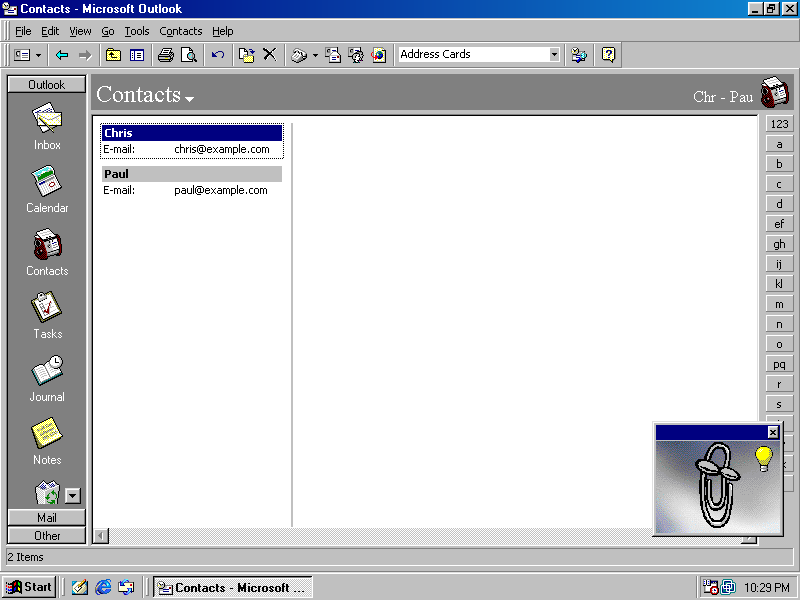This screenshot has height=600, width=800.
Task: Show the Folder List toolbar icon
Action: (137, 55)
